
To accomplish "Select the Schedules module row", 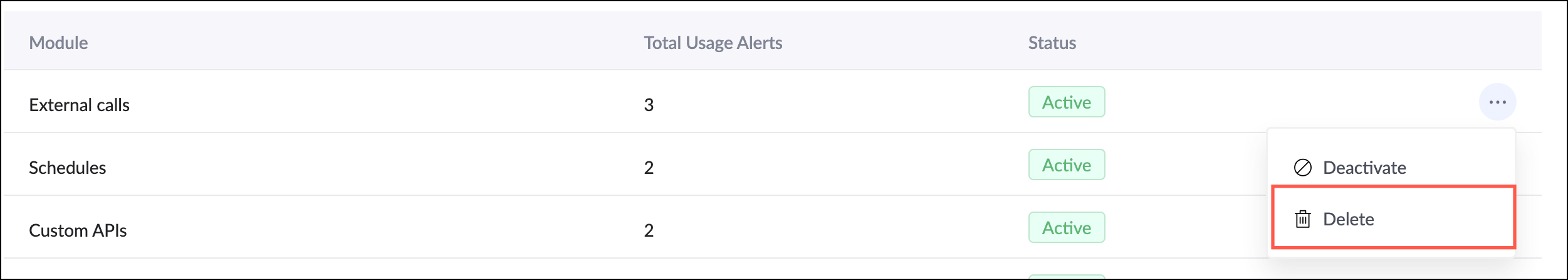I will click(x=67, y=168).
